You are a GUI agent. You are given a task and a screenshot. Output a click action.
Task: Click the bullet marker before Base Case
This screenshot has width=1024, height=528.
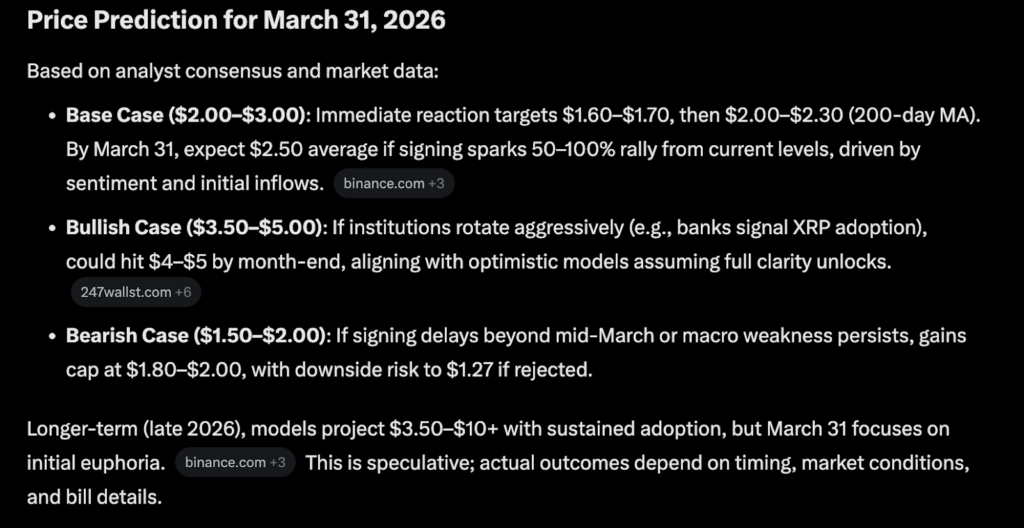(52, 116)
